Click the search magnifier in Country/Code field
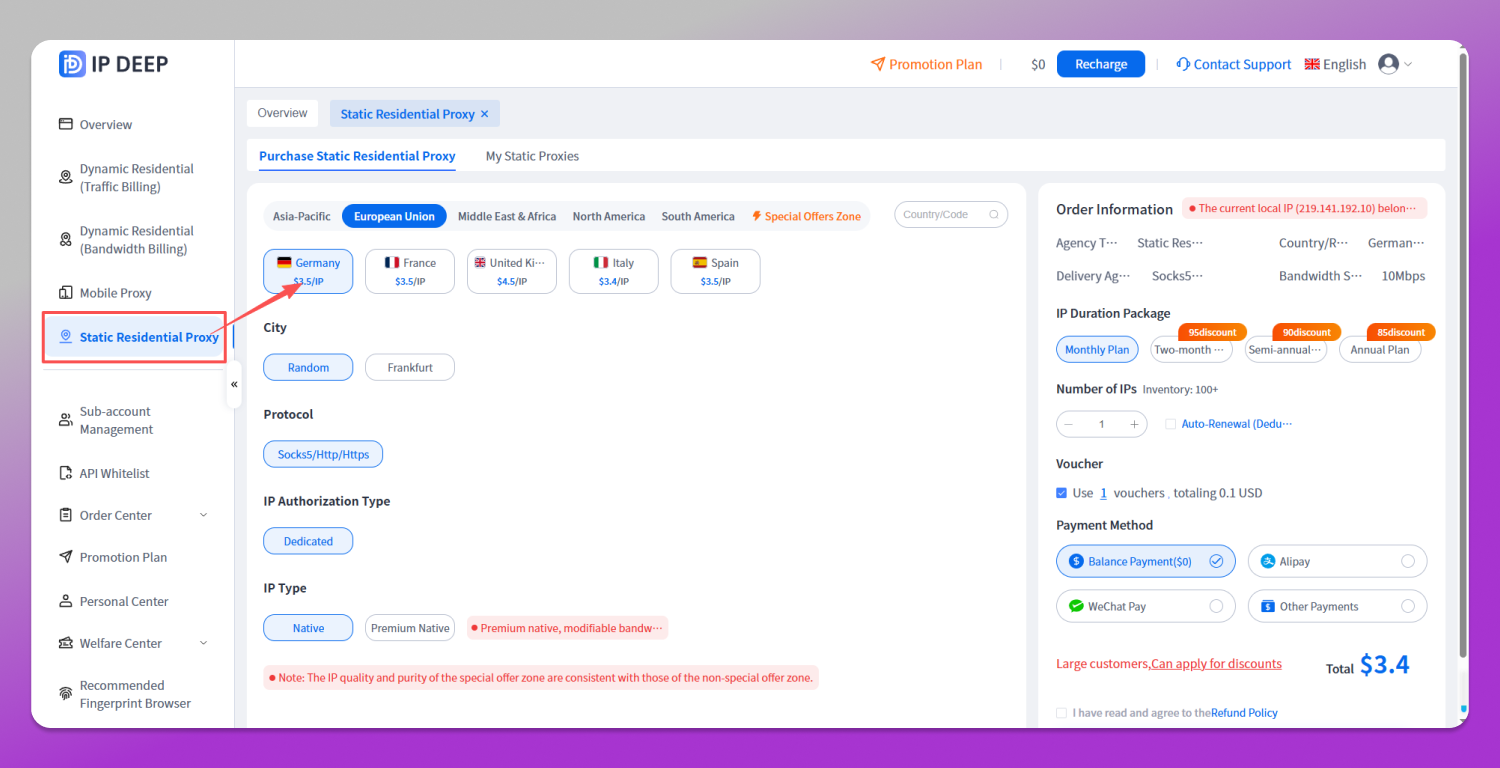Screen dimensions: 1500x768 (x=993, y=215)
